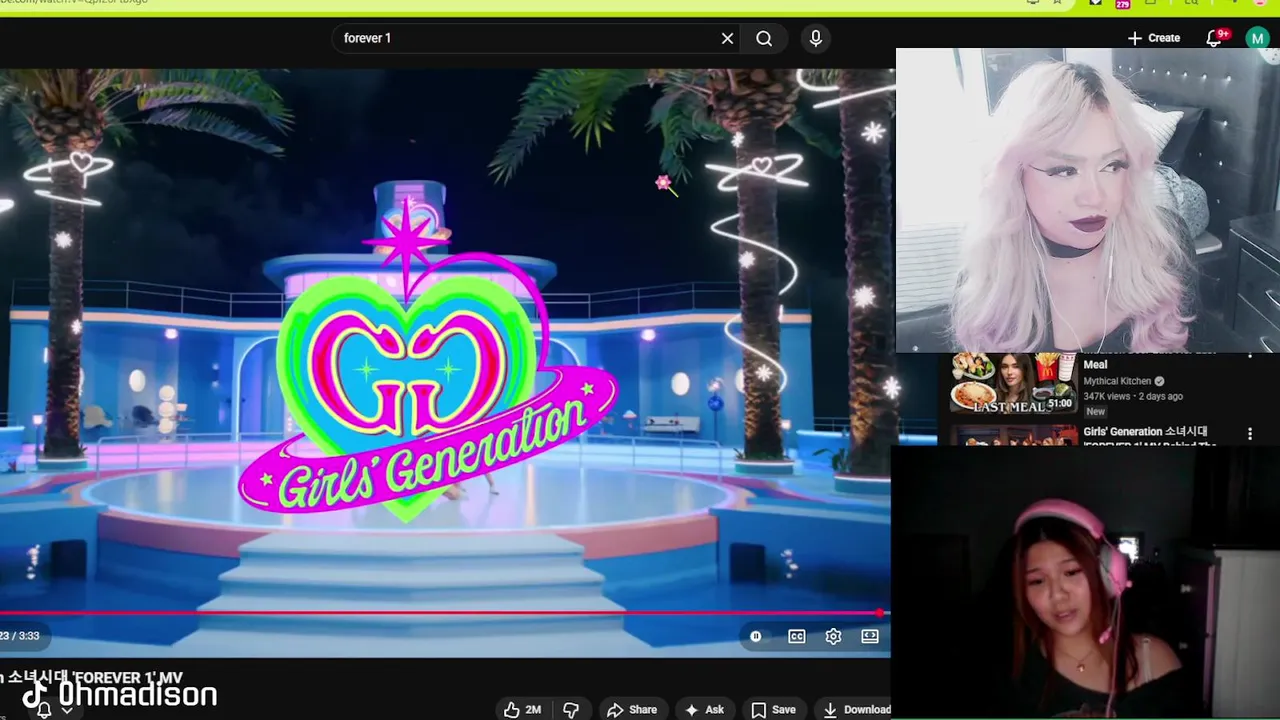Open Mythical Kitchen channel link

(1117, 381)
